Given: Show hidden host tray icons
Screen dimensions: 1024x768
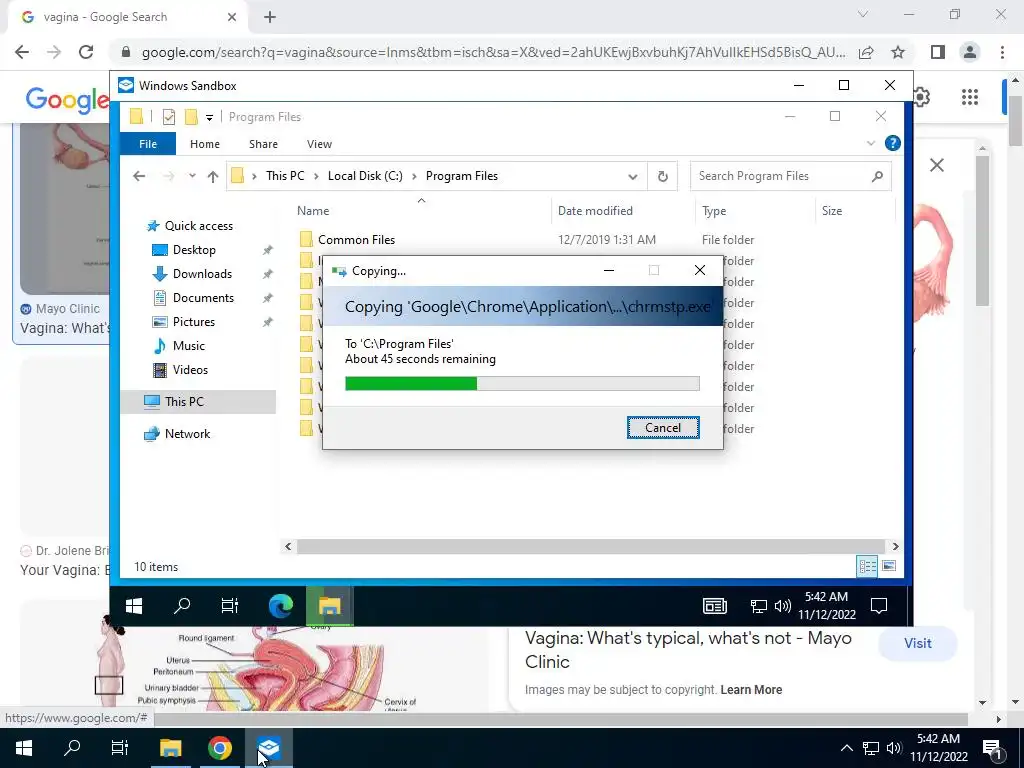Looking at the screenshot, I should [846, 748].
